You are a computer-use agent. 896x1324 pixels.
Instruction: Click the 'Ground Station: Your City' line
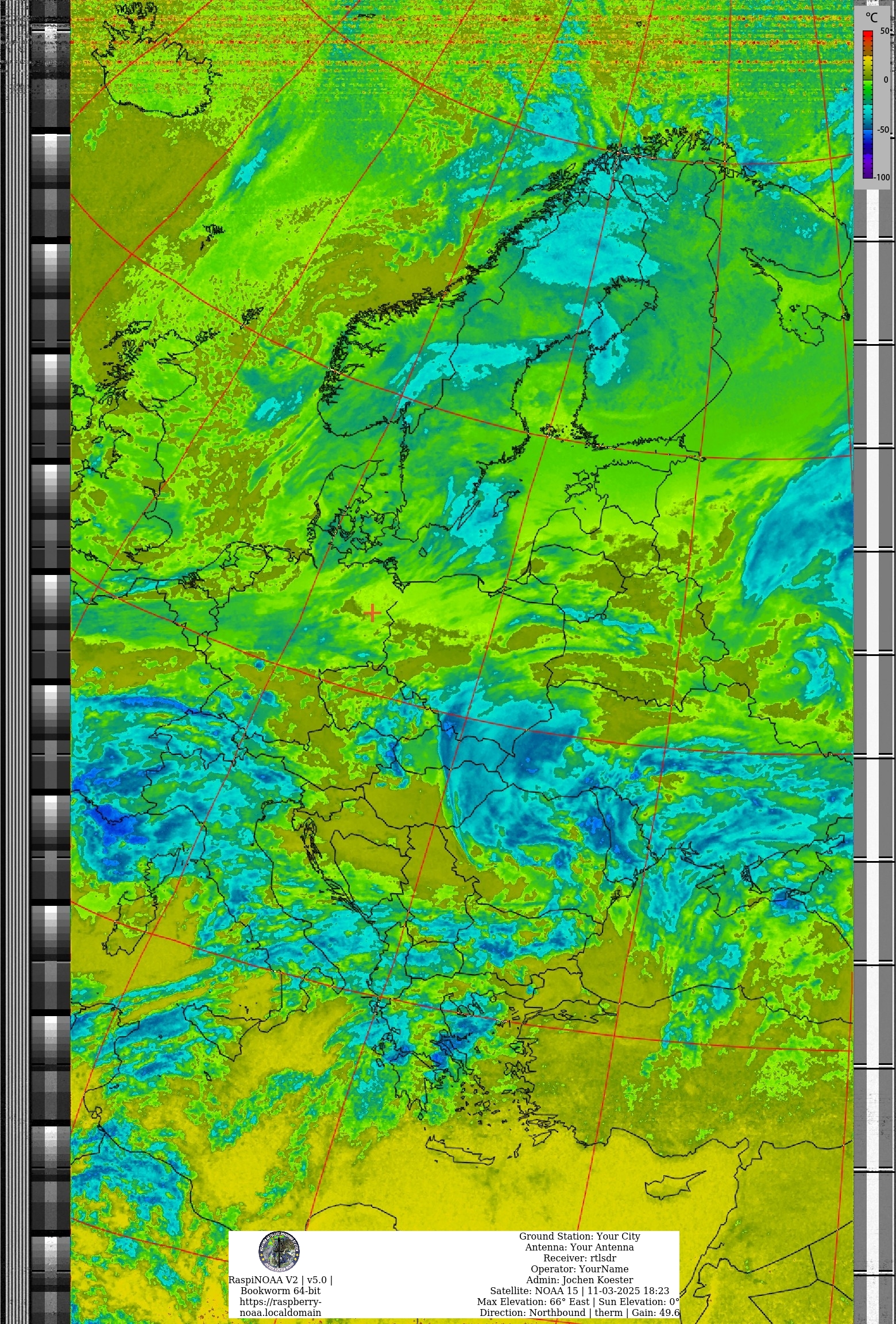point(580,1236)
